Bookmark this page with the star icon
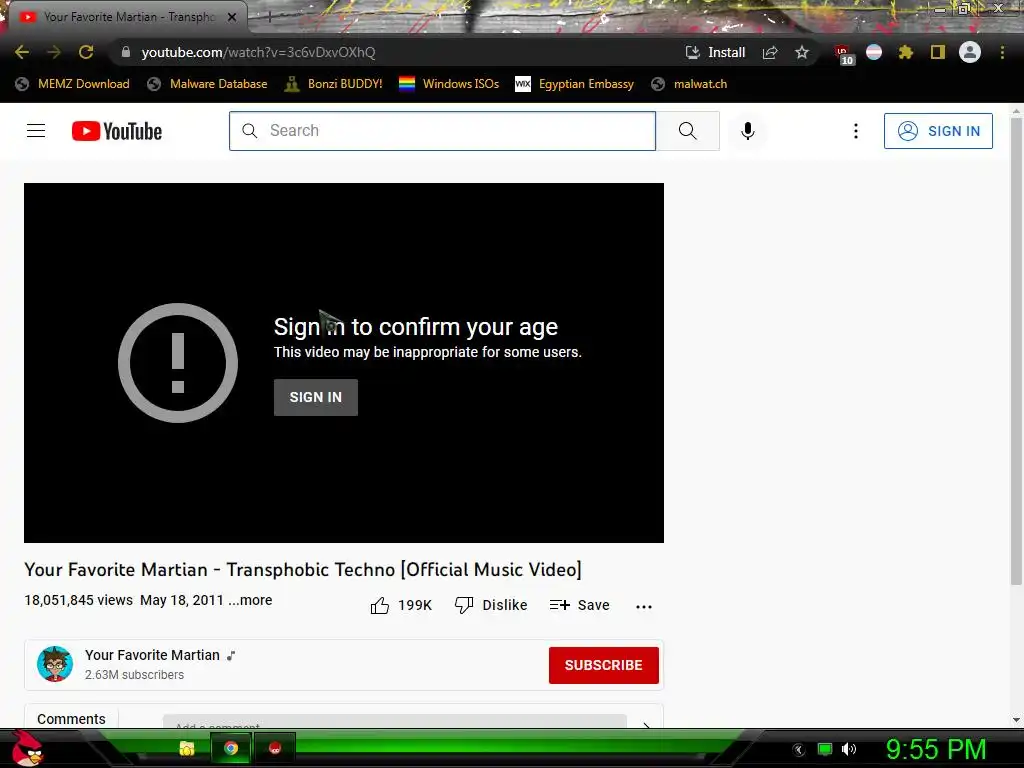The width and height of the screenshot is (1024, 768). (x=802, y=52)
